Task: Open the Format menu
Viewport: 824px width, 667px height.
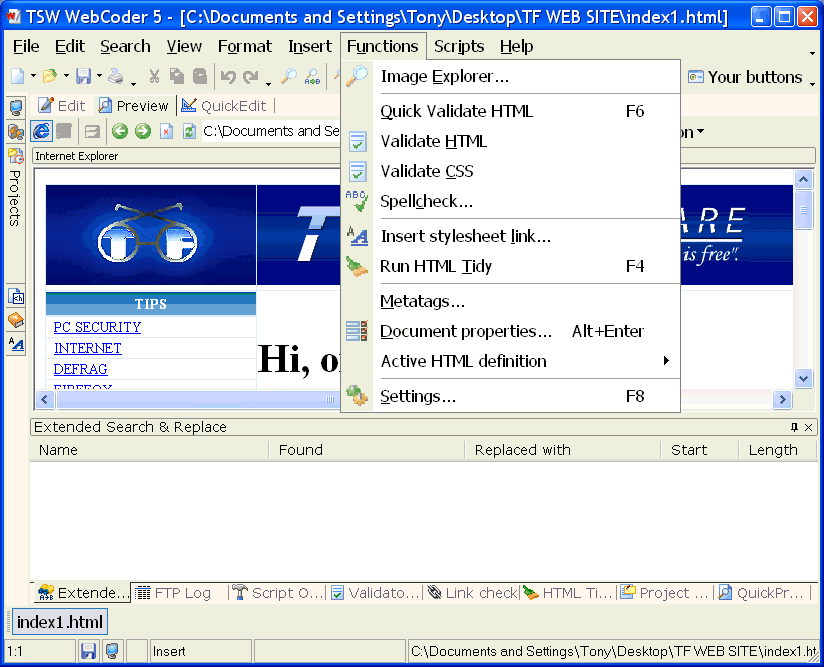Action: (x=244, y=46)
